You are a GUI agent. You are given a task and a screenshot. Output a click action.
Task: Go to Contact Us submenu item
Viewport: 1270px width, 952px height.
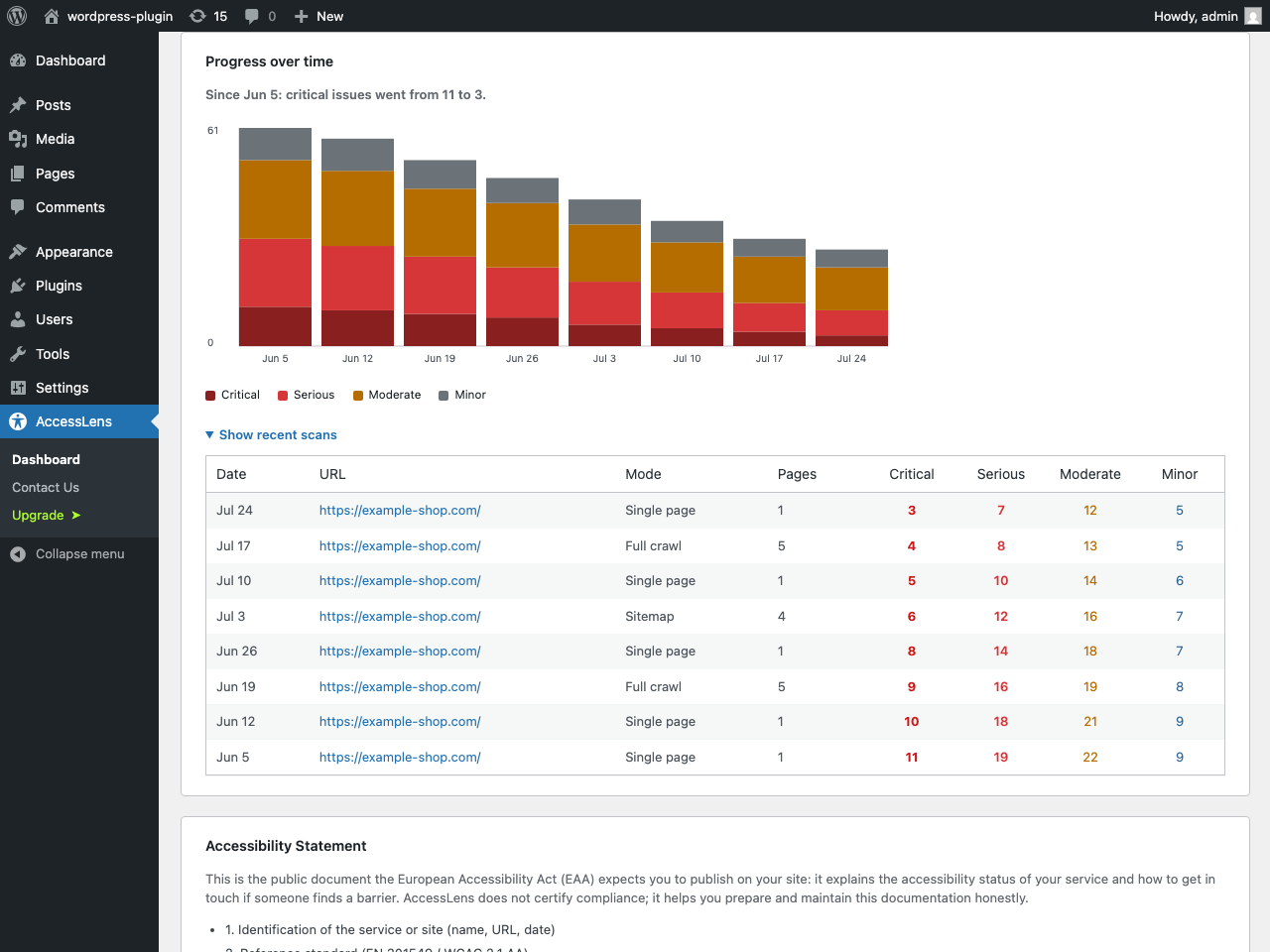tap(46, 487)
